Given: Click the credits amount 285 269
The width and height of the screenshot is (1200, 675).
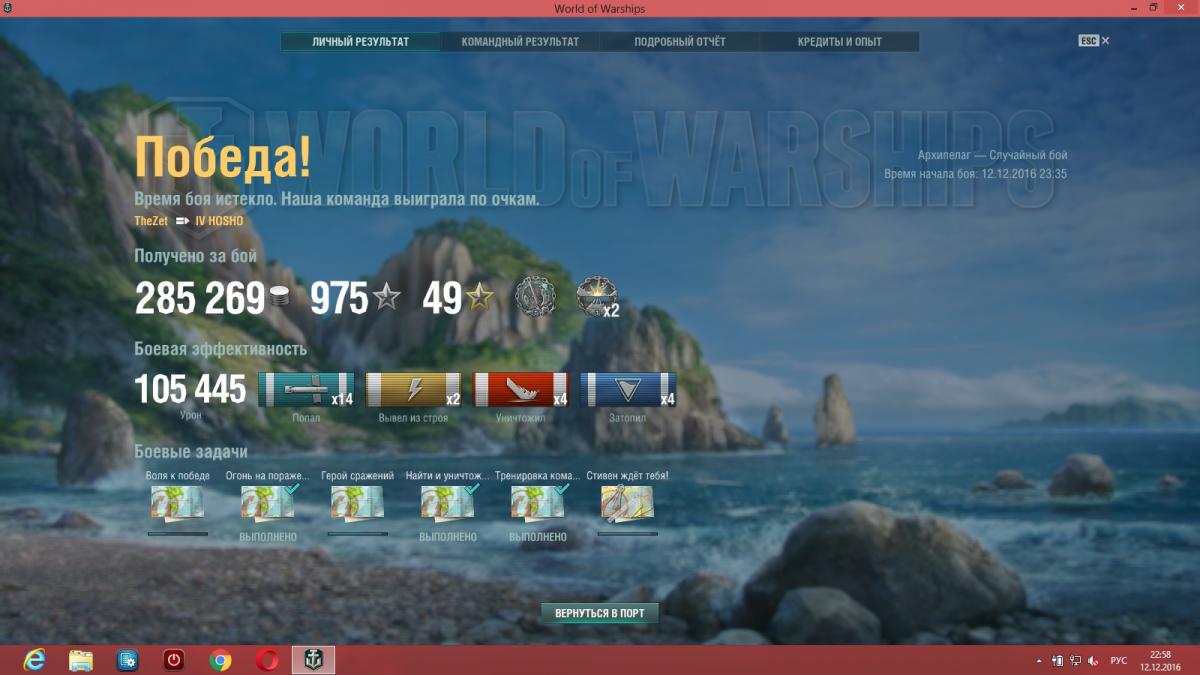Looking at the screenshot, I should (x=199, y=298).
